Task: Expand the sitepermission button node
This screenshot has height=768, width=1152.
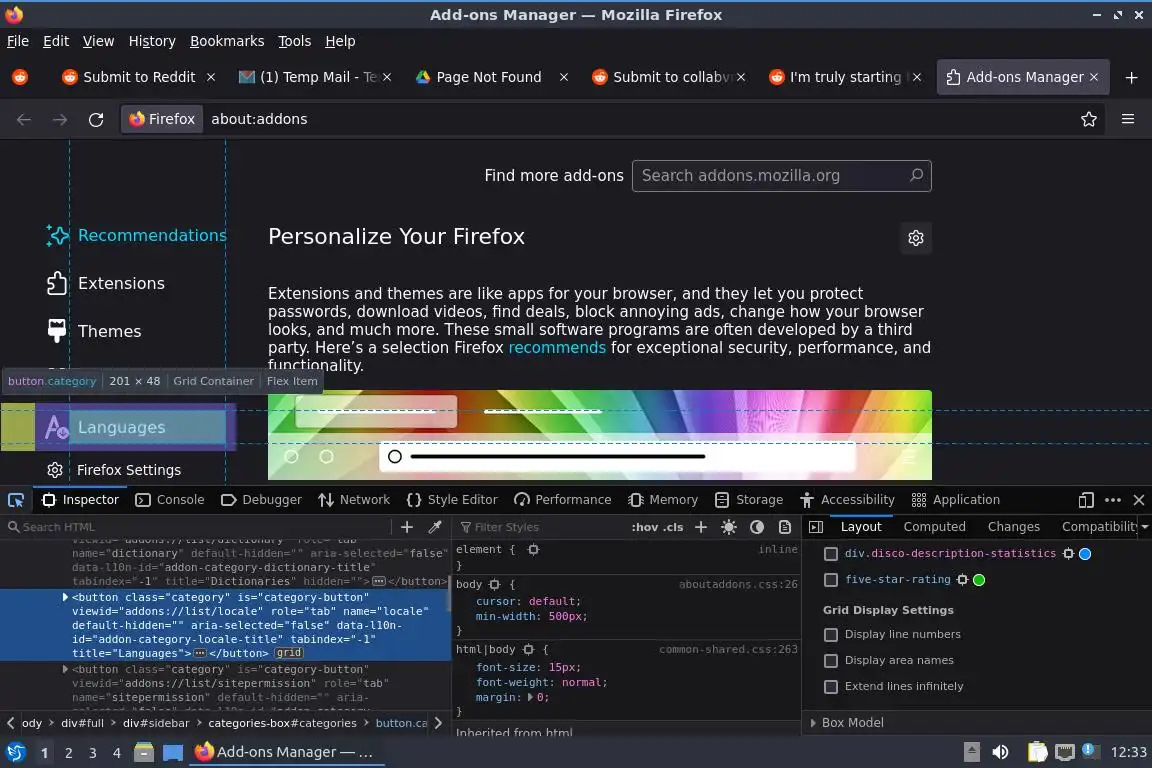Action: coord(65,670)
